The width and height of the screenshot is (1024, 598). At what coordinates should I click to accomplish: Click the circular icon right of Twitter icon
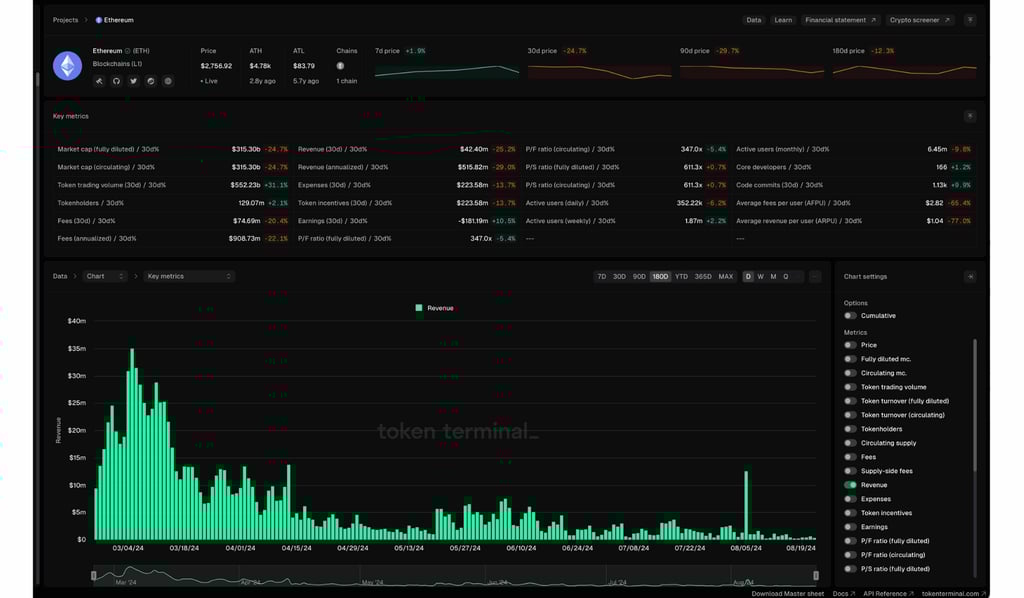click(151, 81)
